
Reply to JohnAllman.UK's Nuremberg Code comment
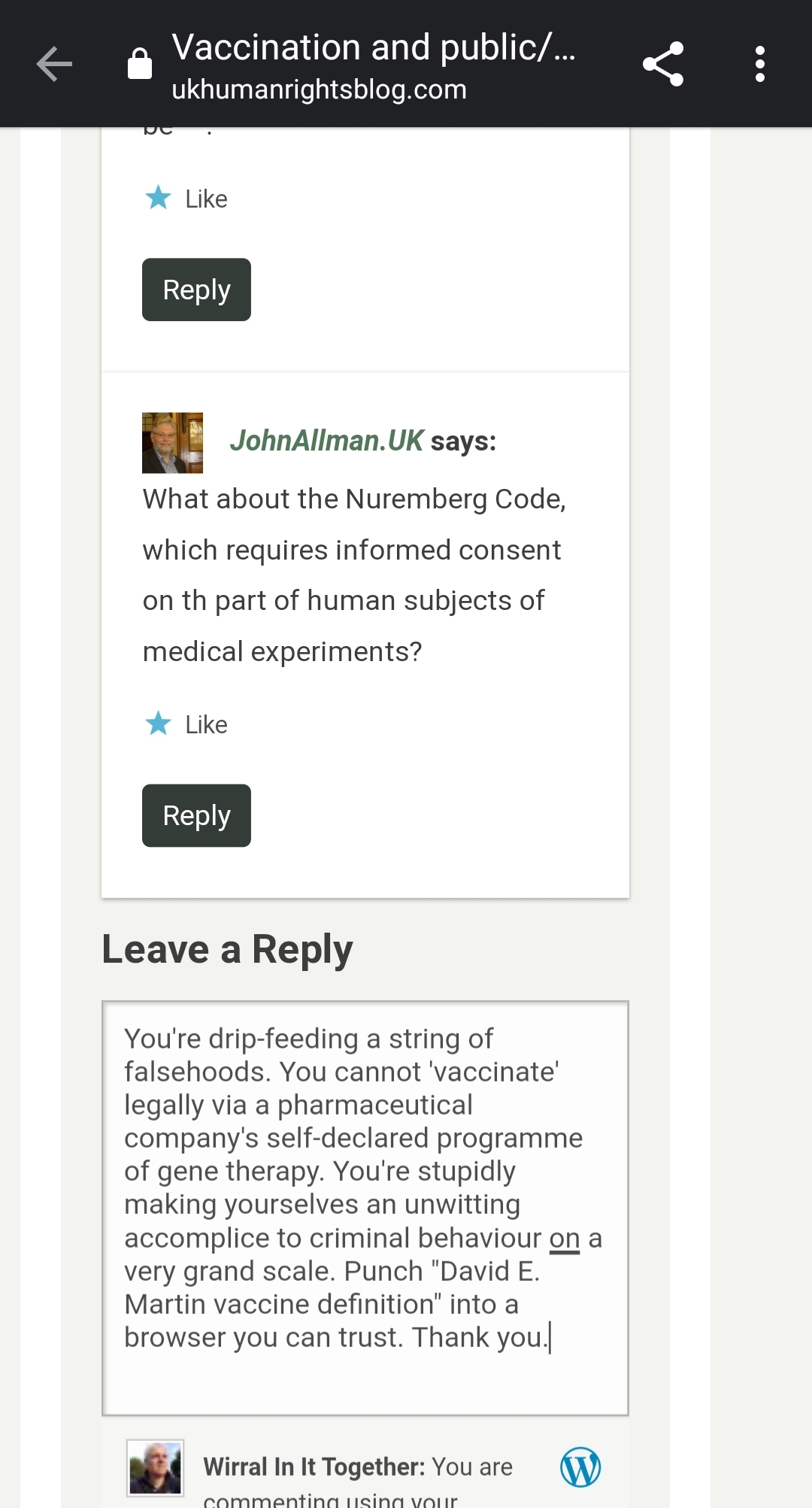(x=196, y=815)
